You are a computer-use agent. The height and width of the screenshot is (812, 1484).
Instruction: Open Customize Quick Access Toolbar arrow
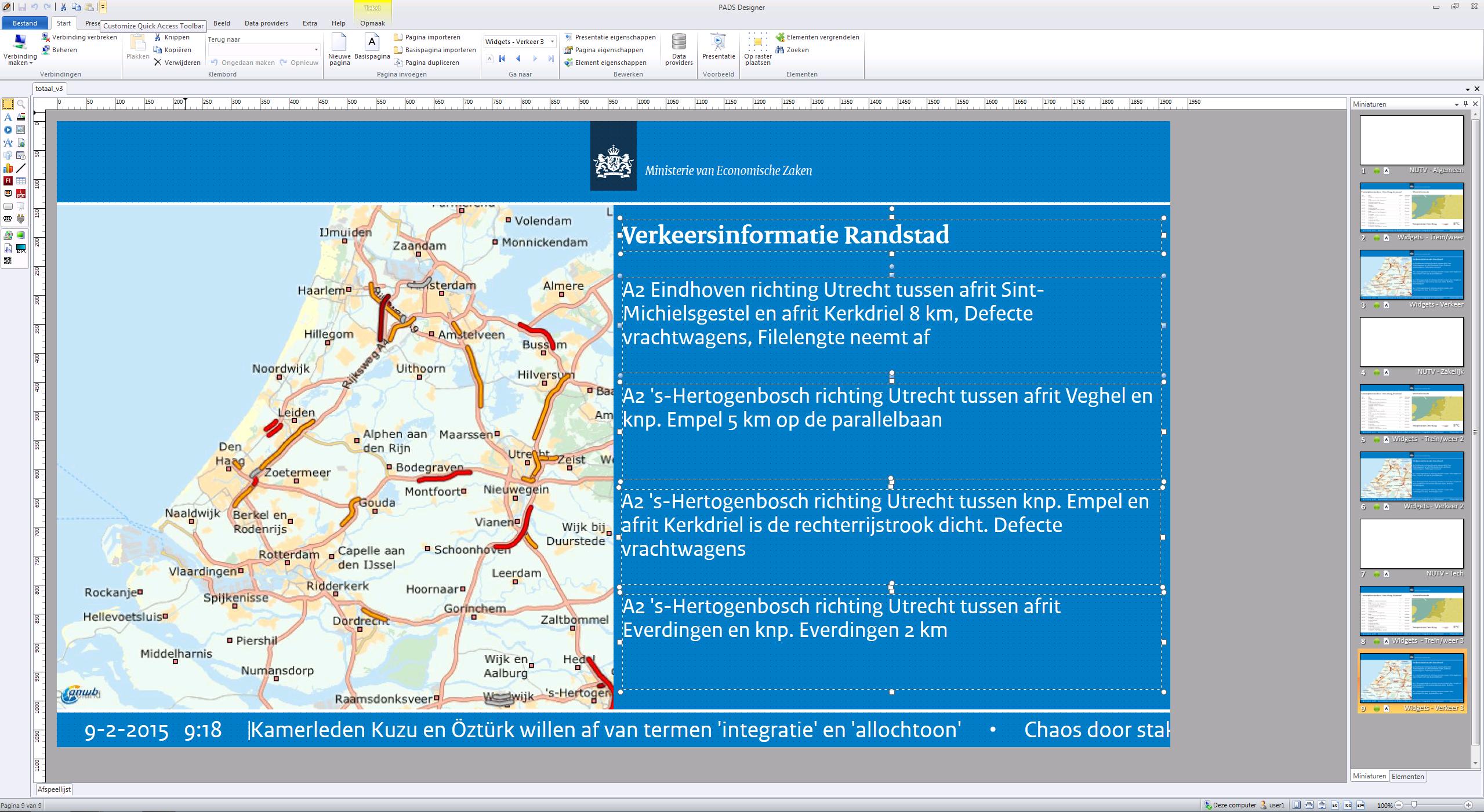(103, 7)
